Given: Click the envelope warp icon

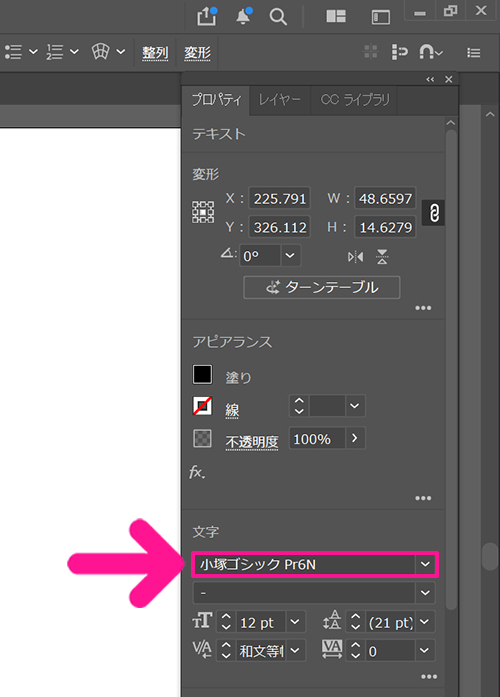Looking at the screenshot, I should [x=100, y=52].
